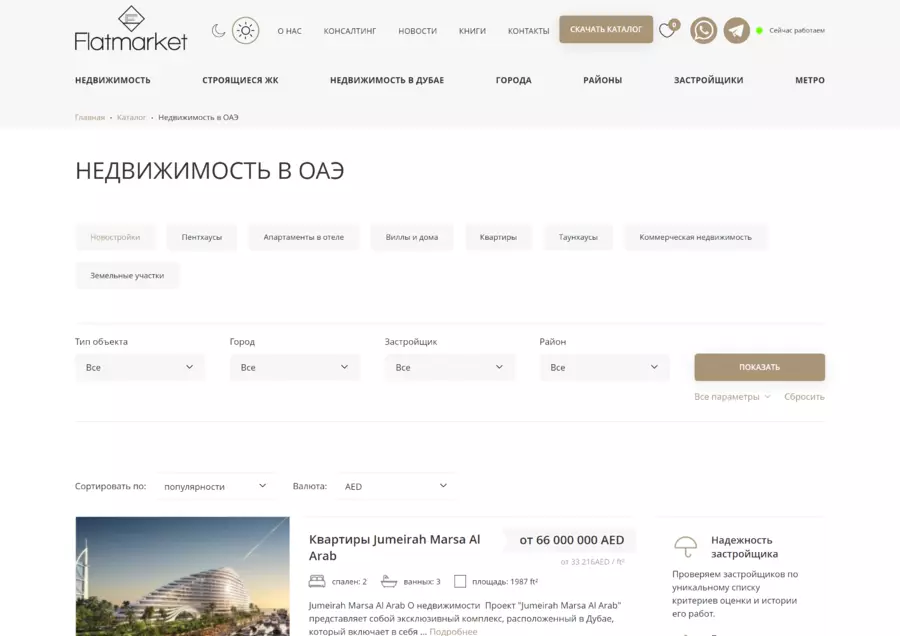This screenshot has height=636, width=900.
Task: Open AED currency dropdown
Action: [395, 486]
